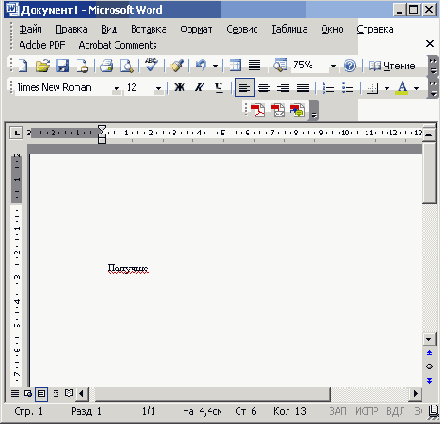This screenshot has width=440, height=424.
Task: Select the Format Painter brush icon
Action: (x=177, y=65)
